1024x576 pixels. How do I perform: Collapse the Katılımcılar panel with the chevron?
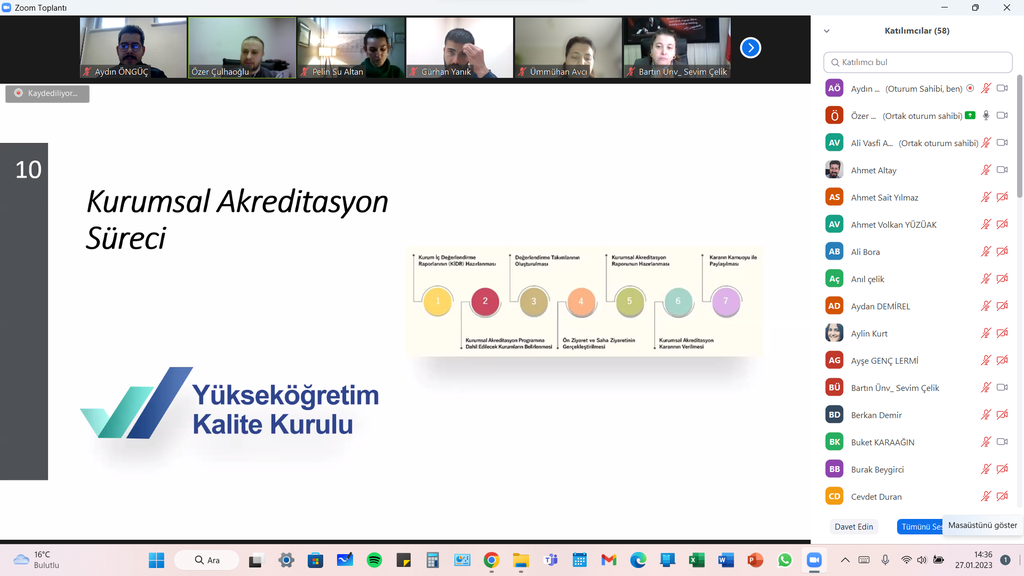(826, 31)
